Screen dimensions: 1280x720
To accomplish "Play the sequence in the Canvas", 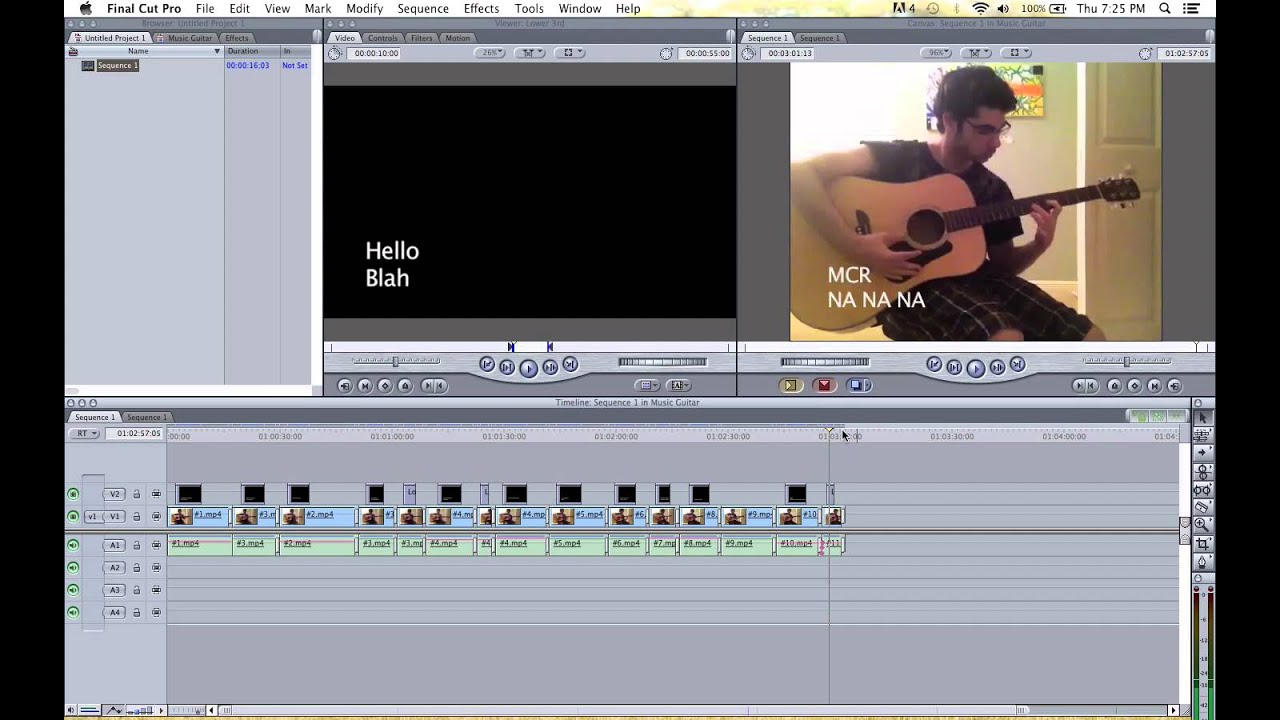I will point(975,367).
